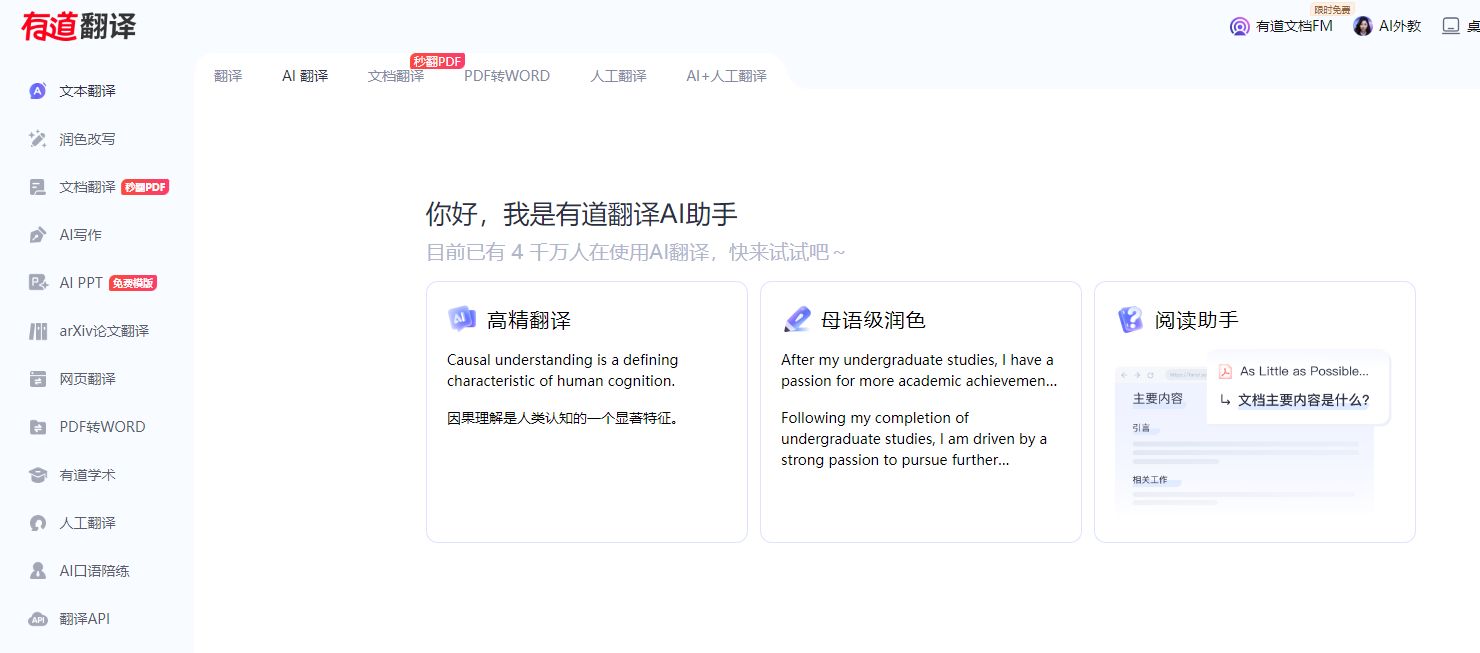
Task: Click the 免费模版 badge next to AI PPT
Action: [x=133, y=283]
